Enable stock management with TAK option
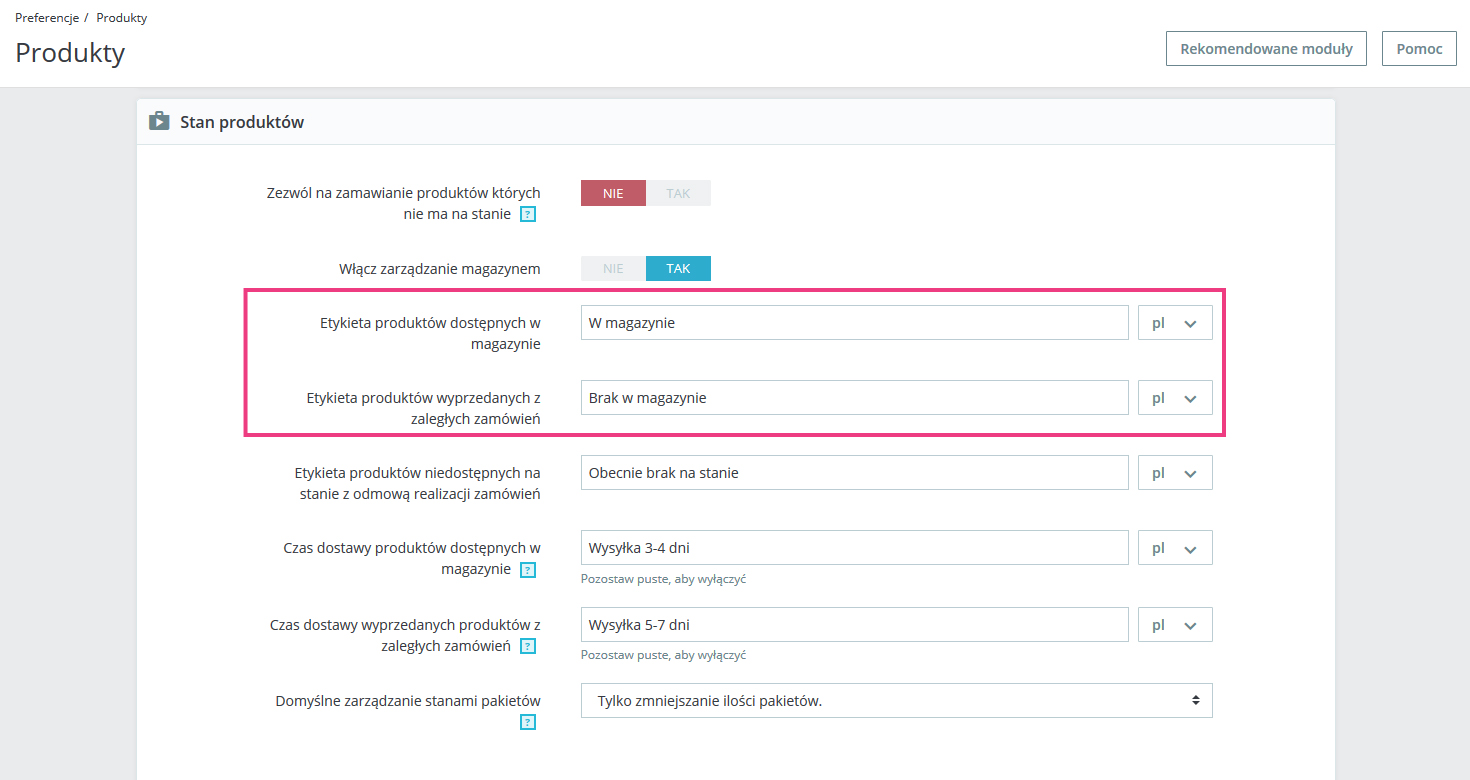The image size is (1470, 780). [678, 268]
